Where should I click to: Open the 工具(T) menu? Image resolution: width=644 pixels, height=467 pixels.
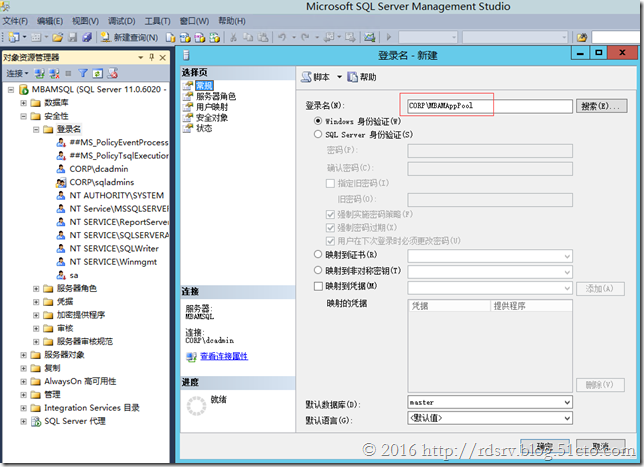point(157,21)
